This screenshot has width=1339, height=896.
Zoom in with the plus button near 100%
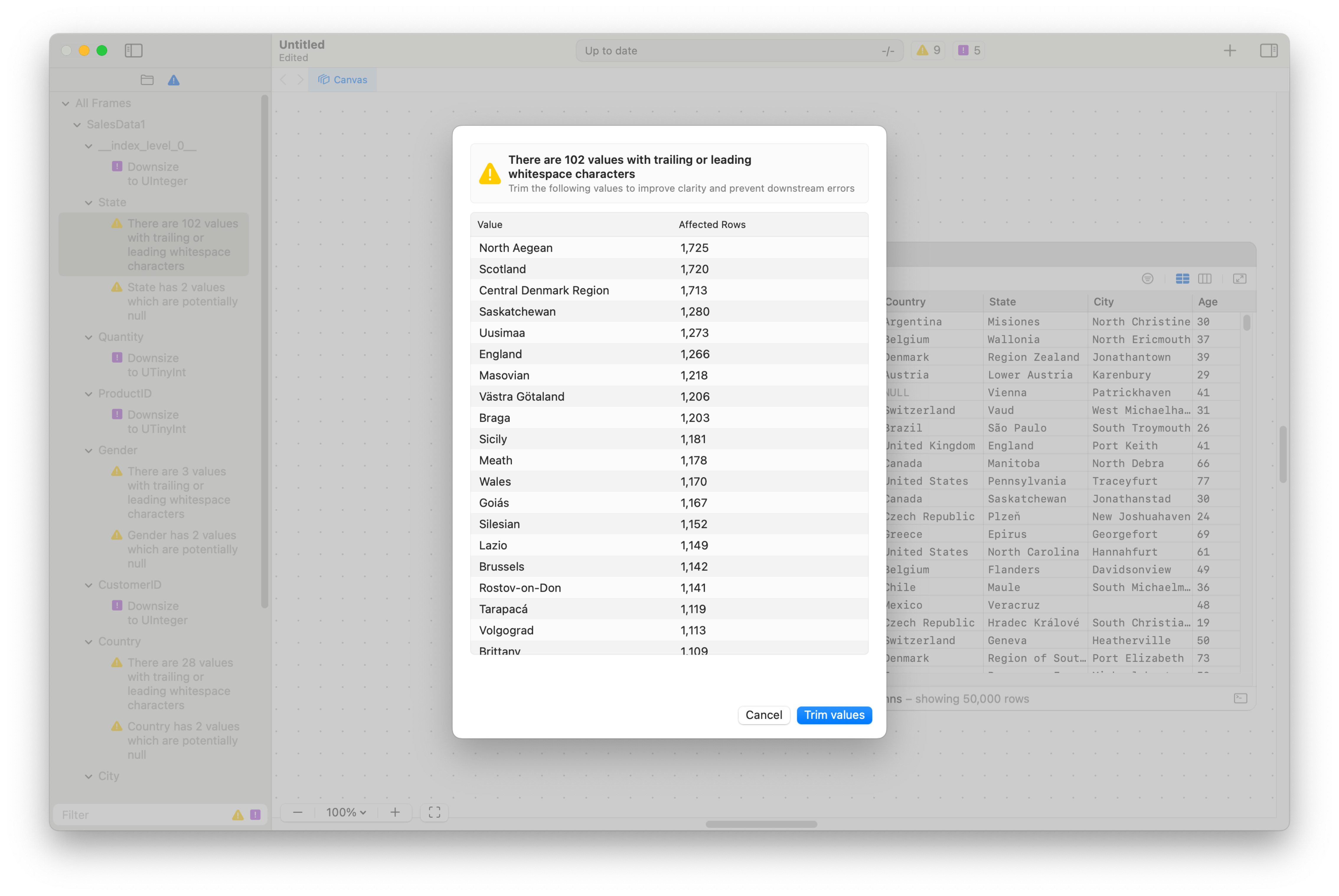tap(395, 812)
